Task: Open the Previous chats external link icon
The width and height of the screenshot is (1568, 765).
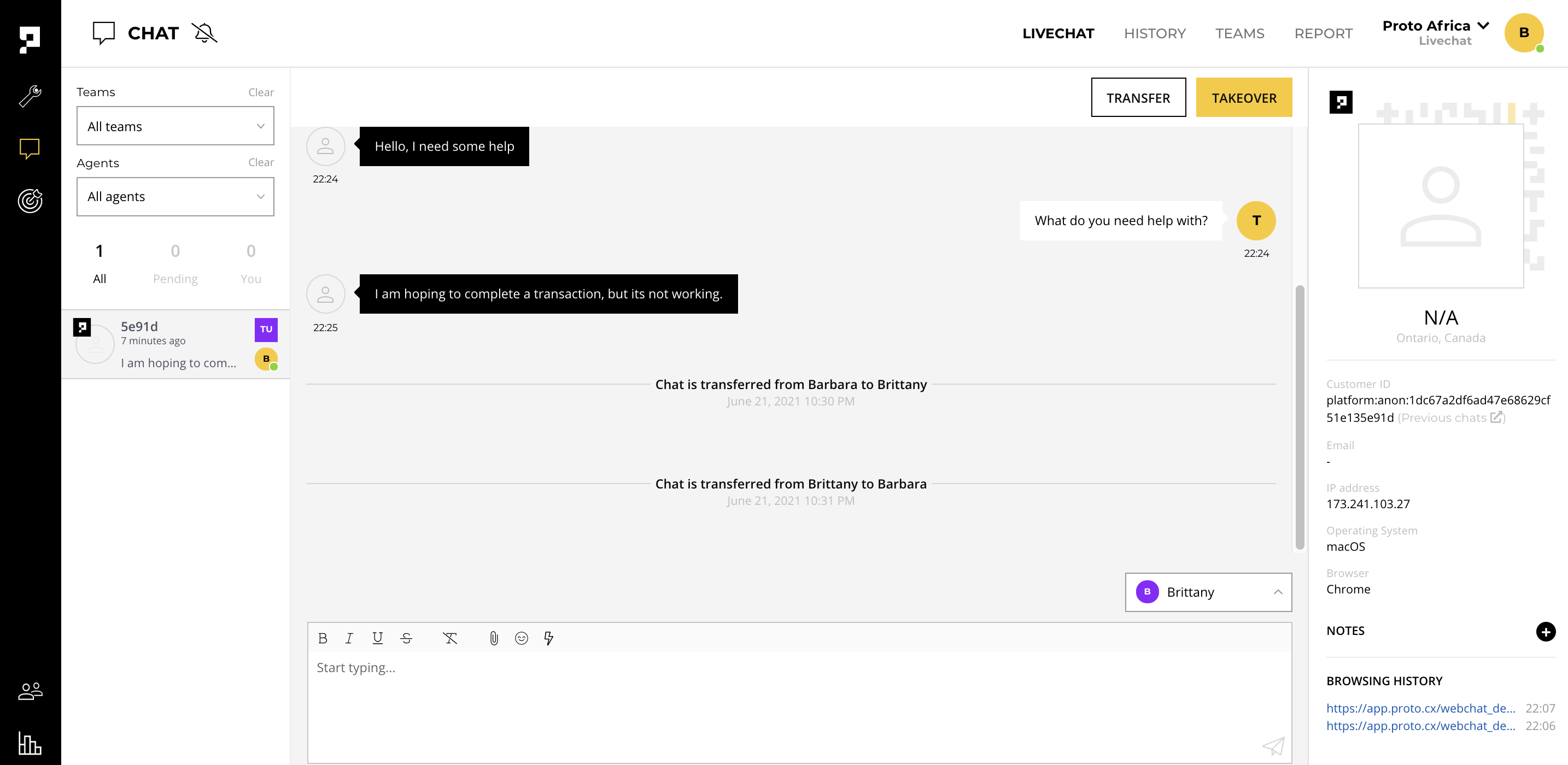Action: [x=1496, y=417]
